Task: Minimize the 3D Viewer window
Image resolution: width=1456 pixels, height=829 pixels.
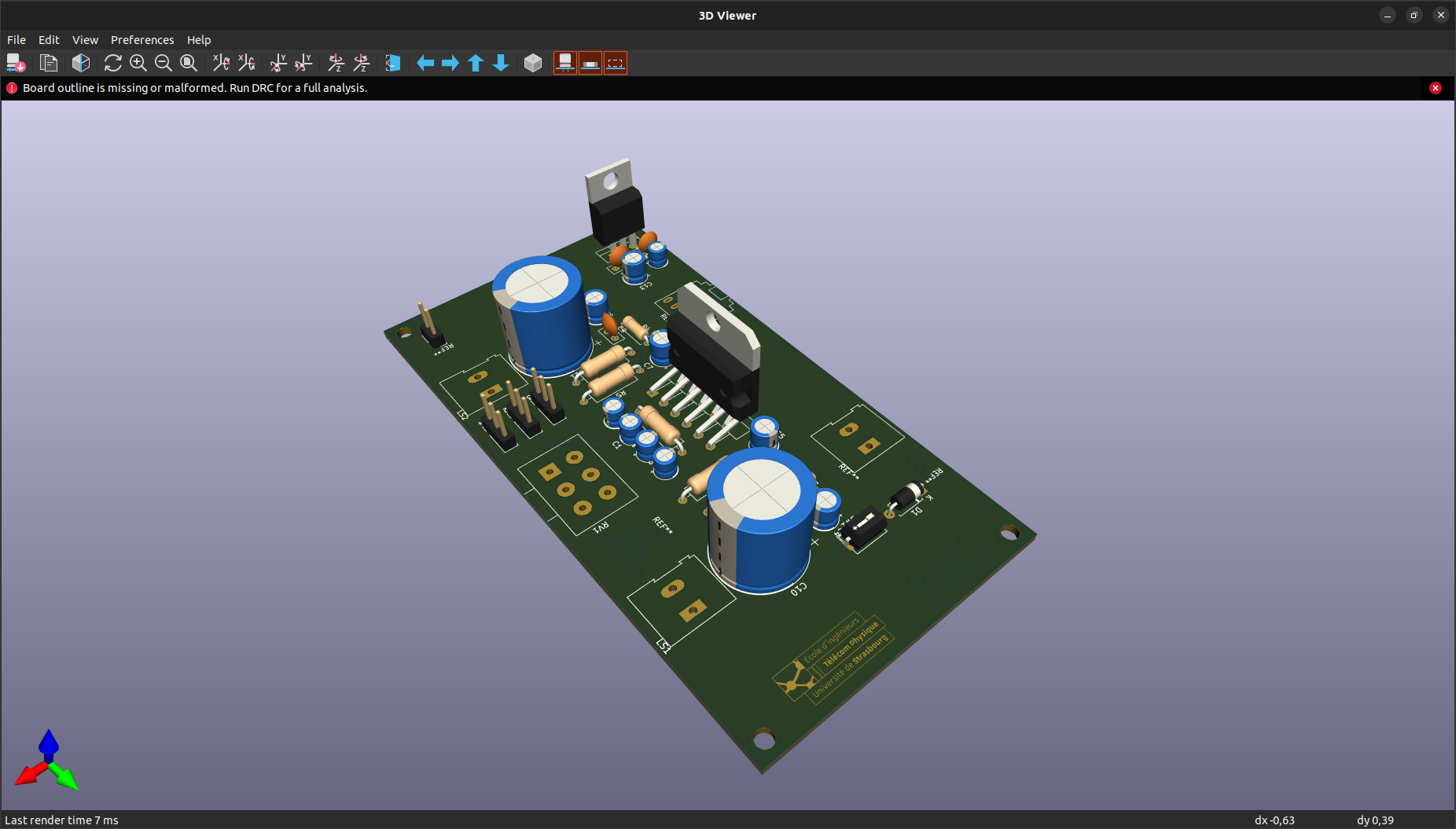Action: tap(1388, 15)
